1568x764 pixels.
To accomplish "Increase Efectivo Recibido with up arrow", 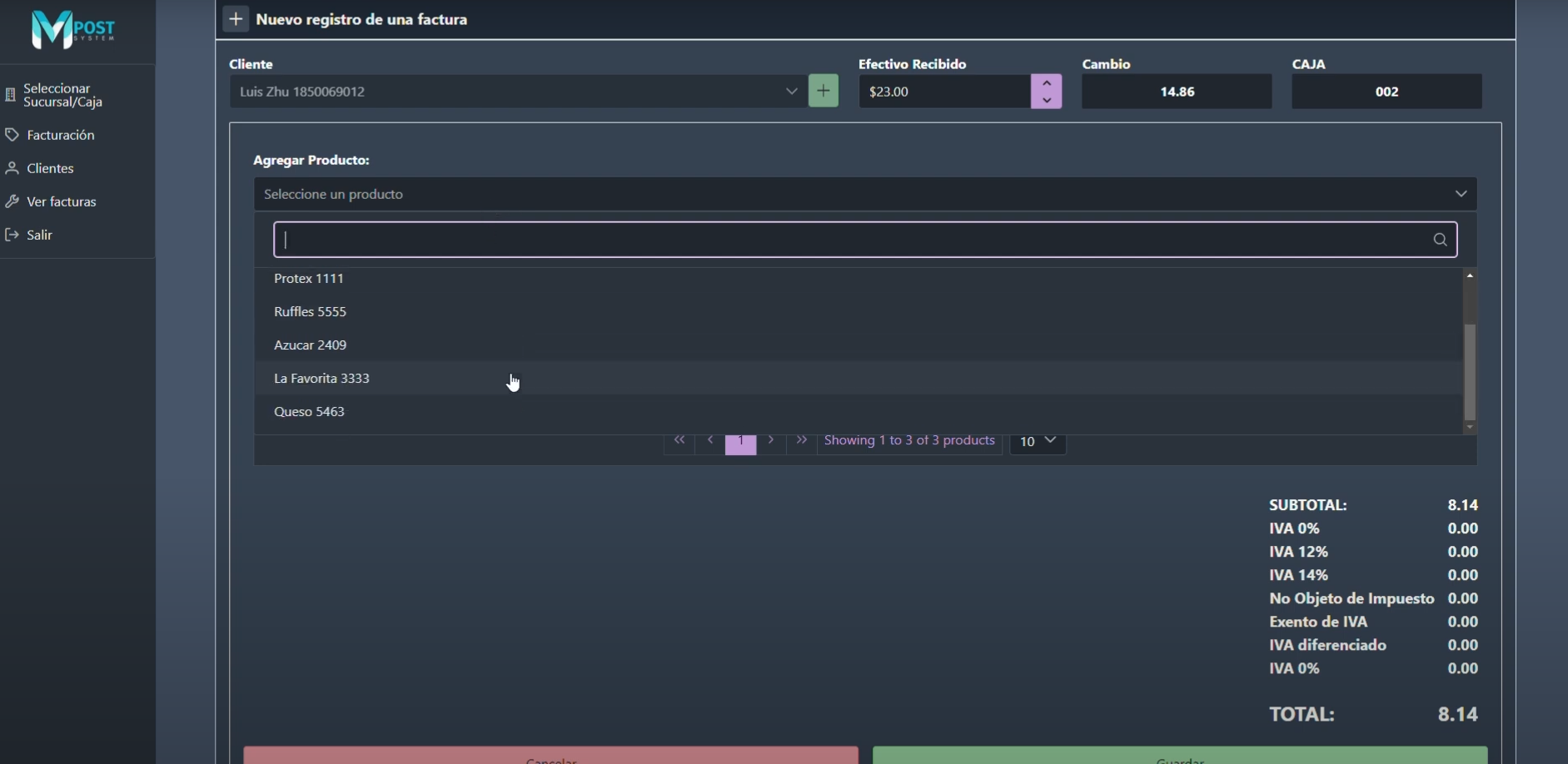I will (x=1047, y=83).
